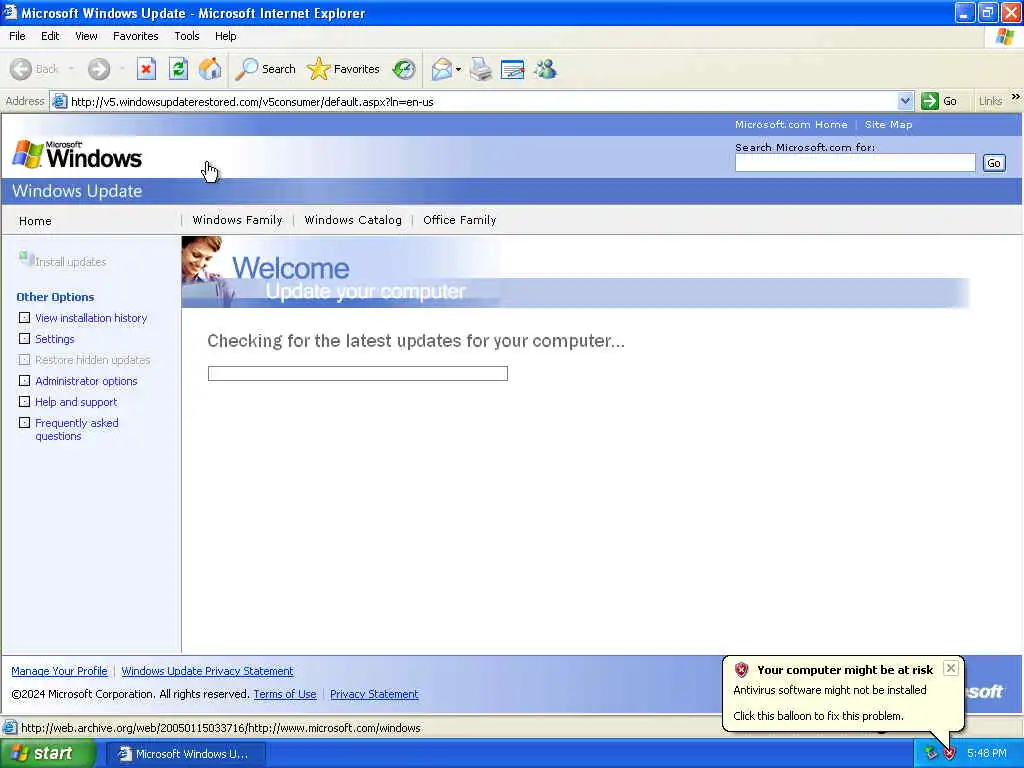This screenshot has width=1024, height=768.
Task: Click the Microsoft Windows Update taskbar button
Action: [x=185, y=754]
